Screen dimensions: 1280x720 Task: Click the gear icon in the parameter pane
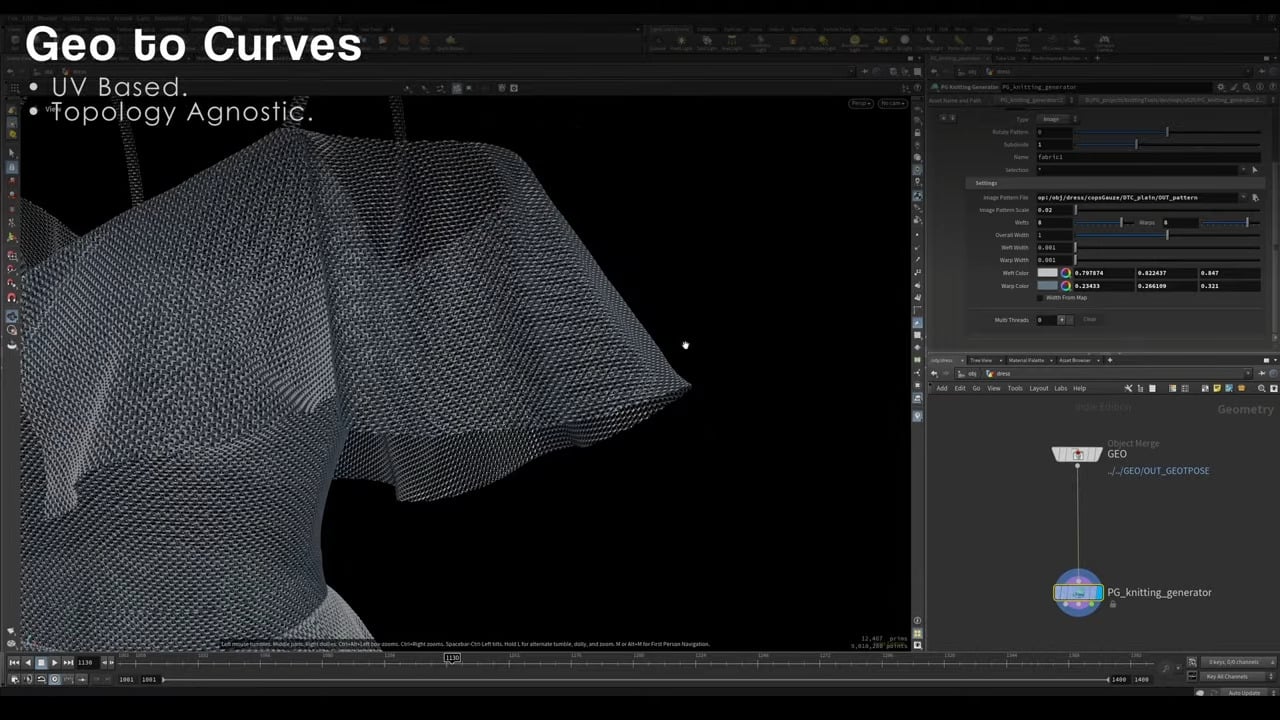1220,86
